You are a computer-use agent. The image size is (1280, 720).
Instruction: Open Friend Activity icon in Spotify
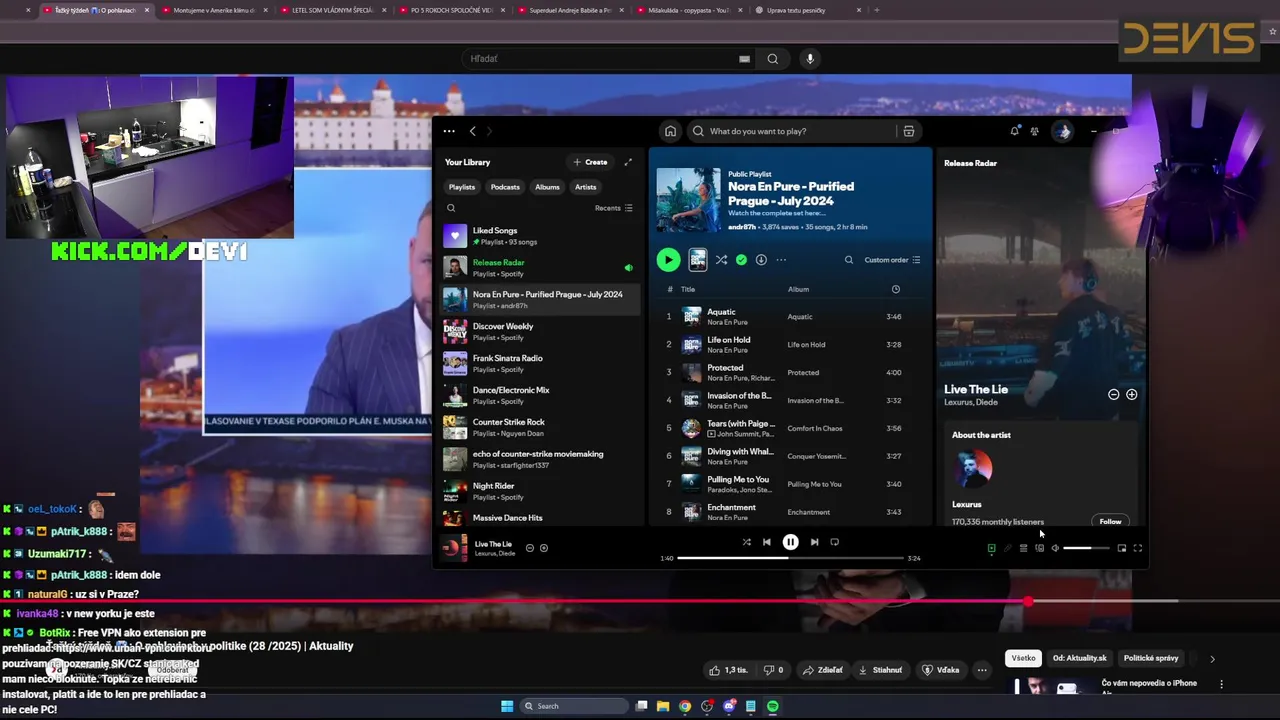click(1035, 131)
